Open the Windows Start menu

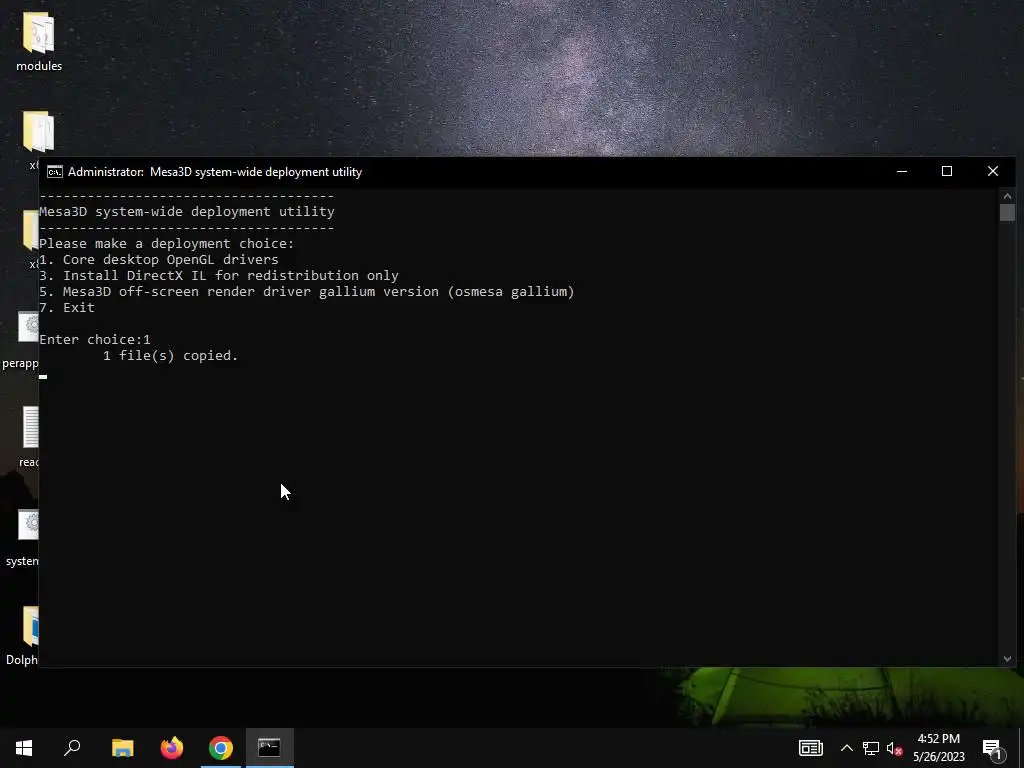(x=24, y=748)
